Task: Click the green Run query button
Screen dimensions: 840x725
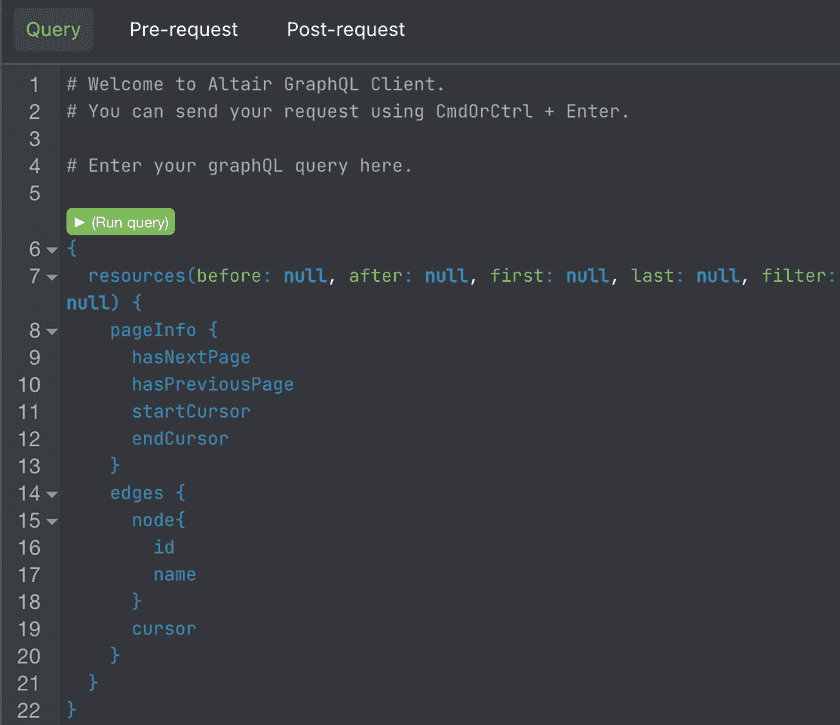Action: point(121,221)
